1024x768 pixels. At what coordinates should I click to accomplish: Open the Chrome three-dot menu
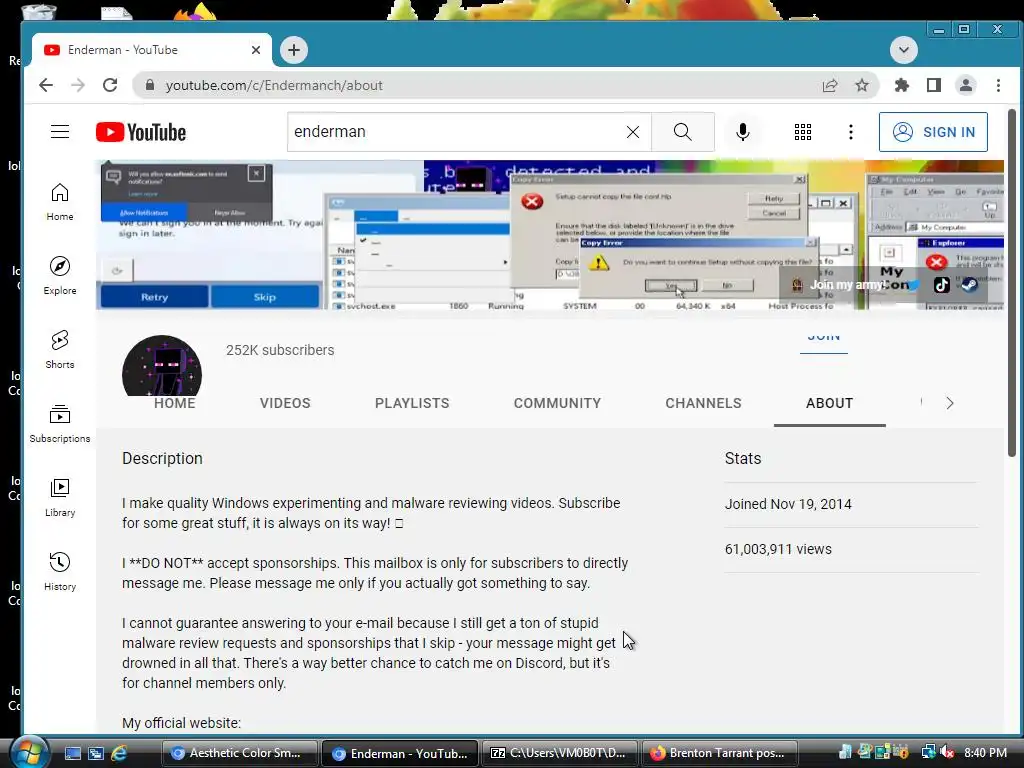point(998,85)
